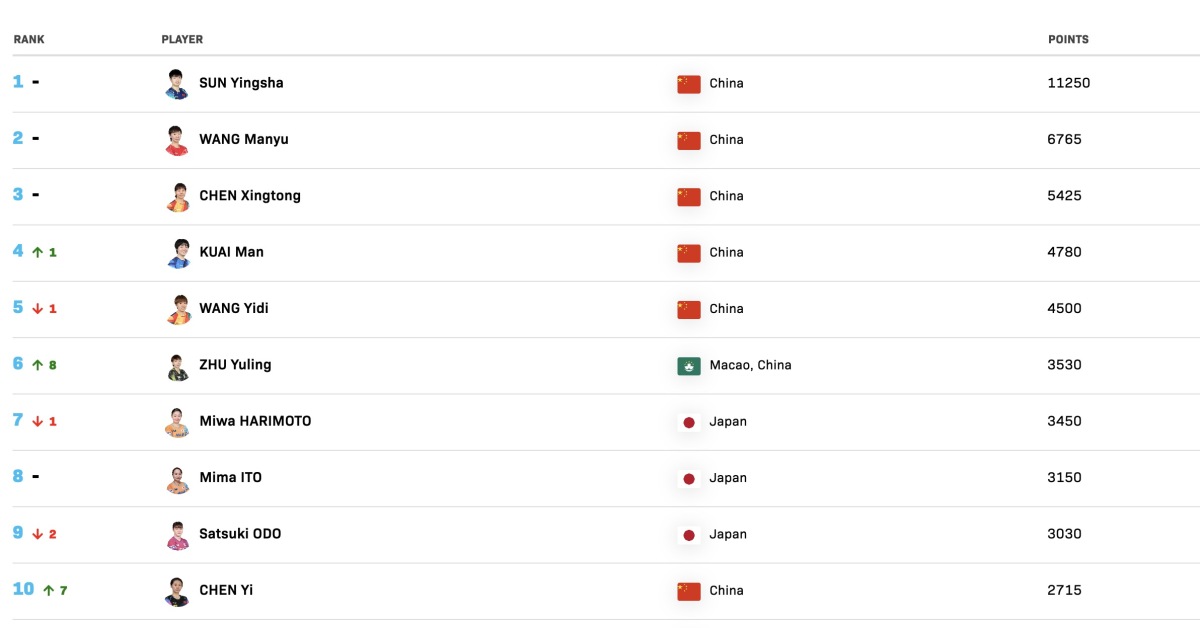This screenshot has width=1200, height=628.
Task: Click the Japan flag next to Mima ITO
Action: 689,478
